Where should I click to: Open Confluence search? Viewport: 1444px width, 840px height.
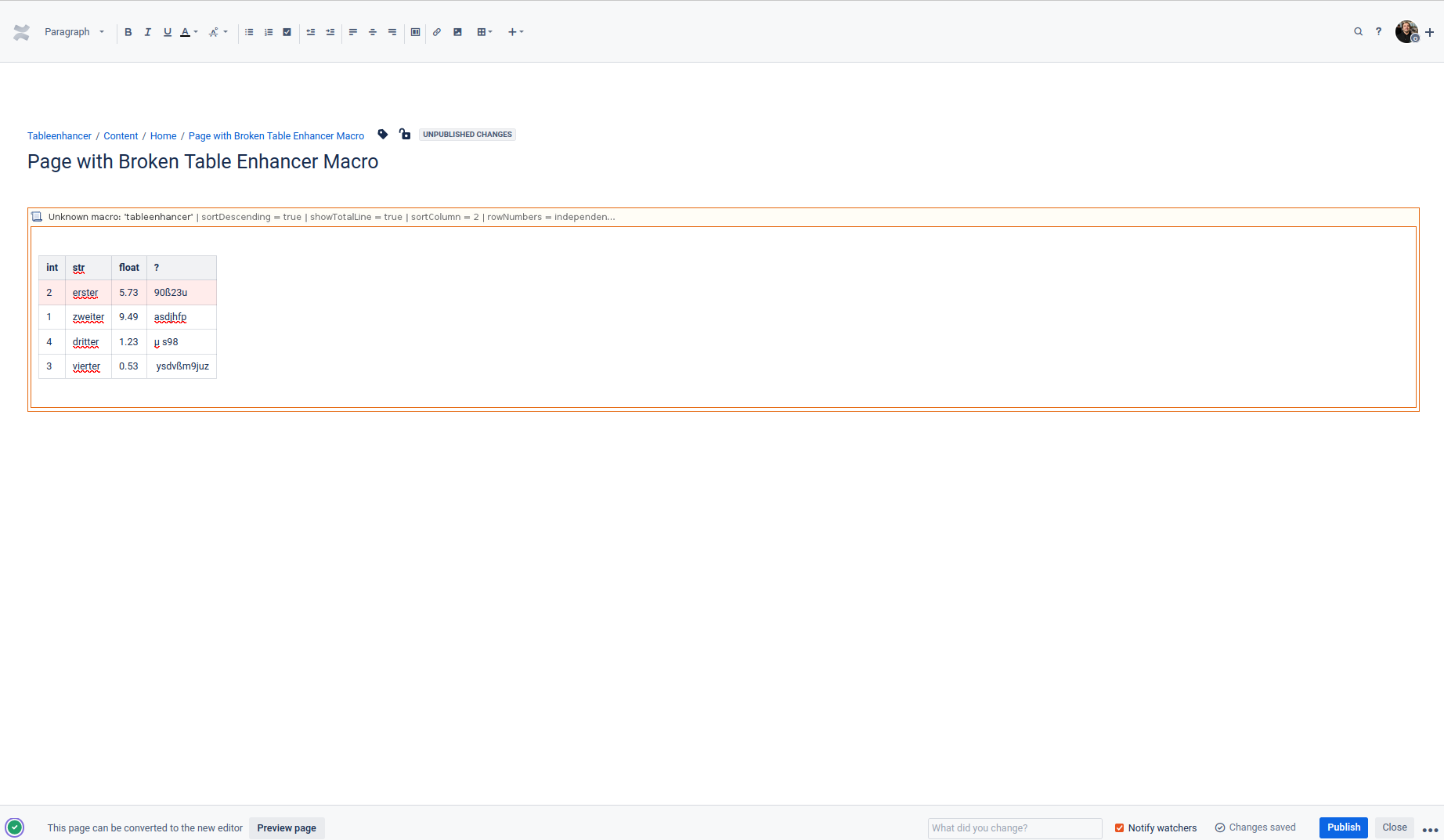tap(1359, 31)
